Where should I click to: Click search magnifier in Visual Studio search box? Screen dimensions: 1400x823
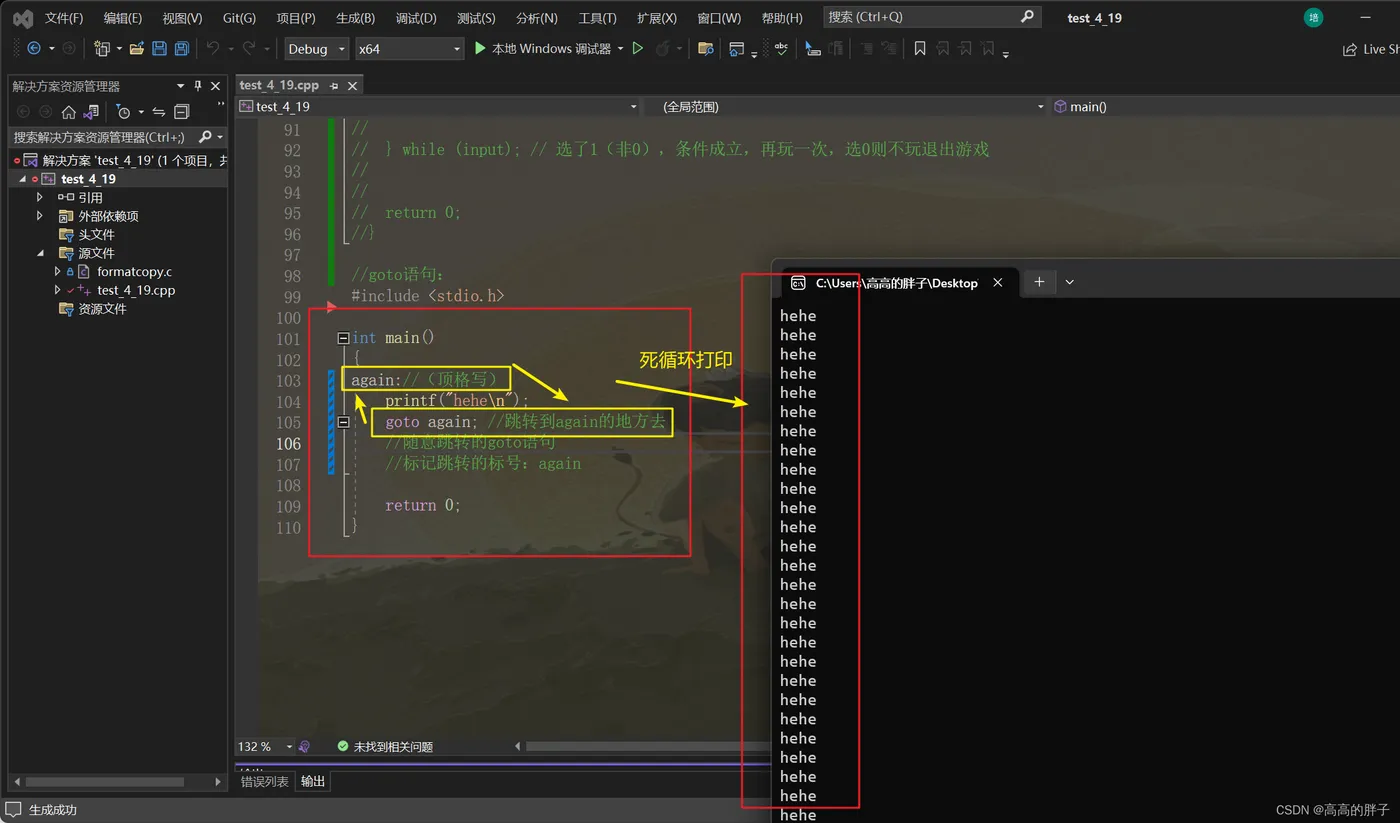pyautogui.click(x=1027, y=17)
